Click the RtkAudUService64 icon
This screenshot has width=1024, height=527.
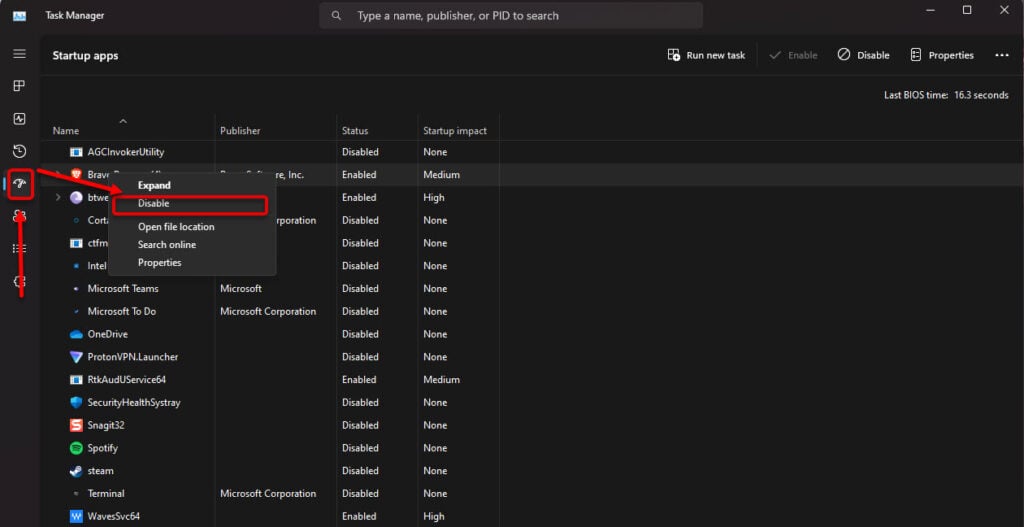pyautogui.click(x=76, y=379)
